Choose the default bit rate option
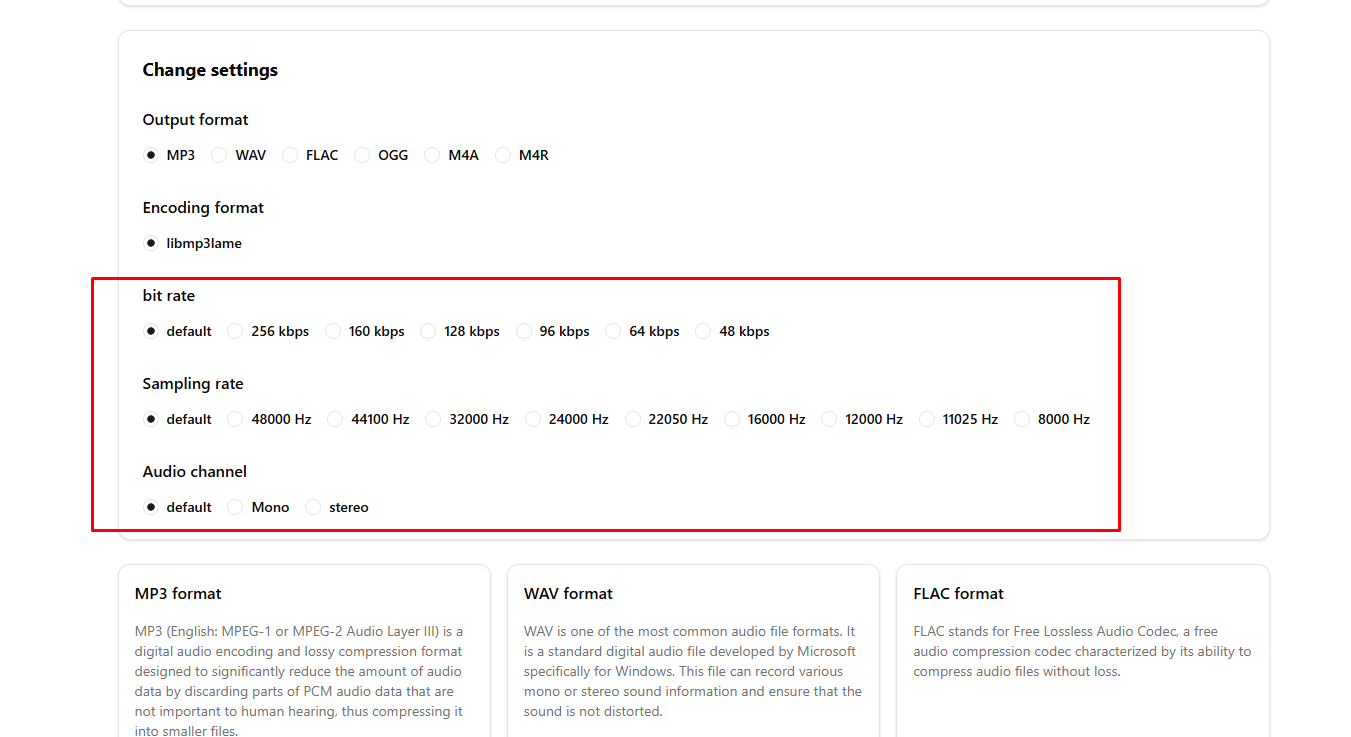This screenshot has width=1351, height=737. coord(150,331)
